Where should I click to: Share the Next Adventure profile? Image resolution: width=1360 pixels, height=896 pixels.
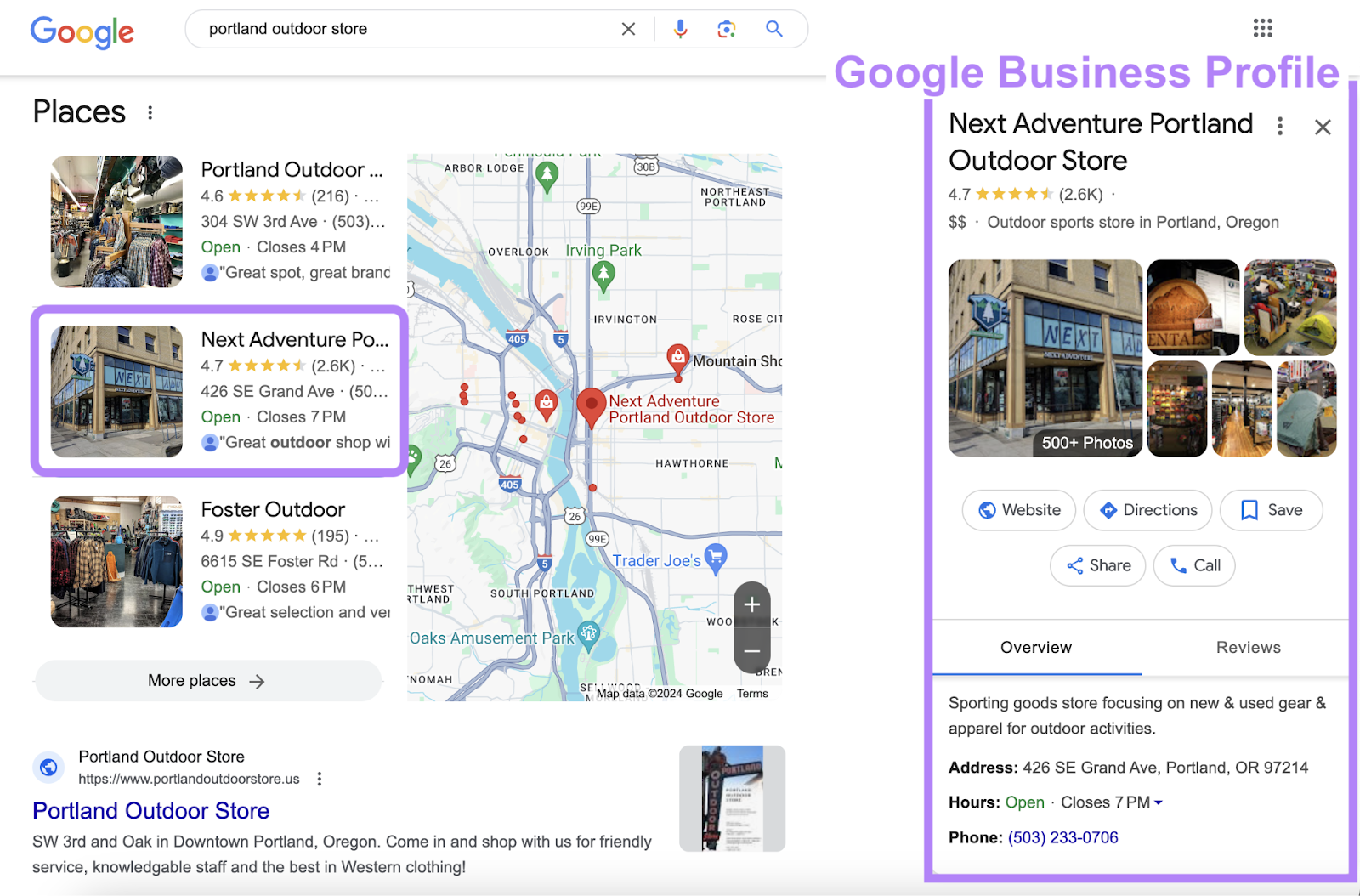[1097, 565]
